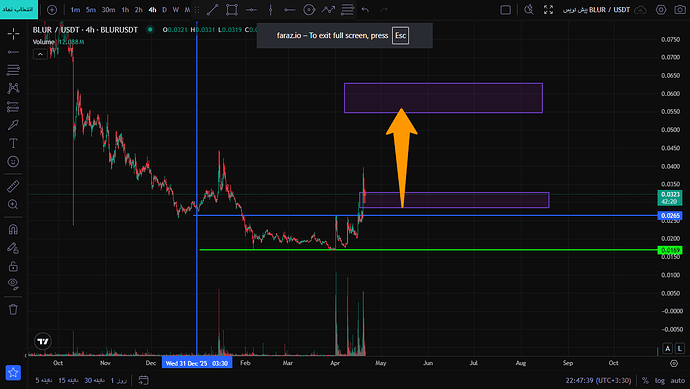The height and width of the screenshot is (389, 690).
Task: Toggle auto scale A button
Action: (x=668, y=349)
